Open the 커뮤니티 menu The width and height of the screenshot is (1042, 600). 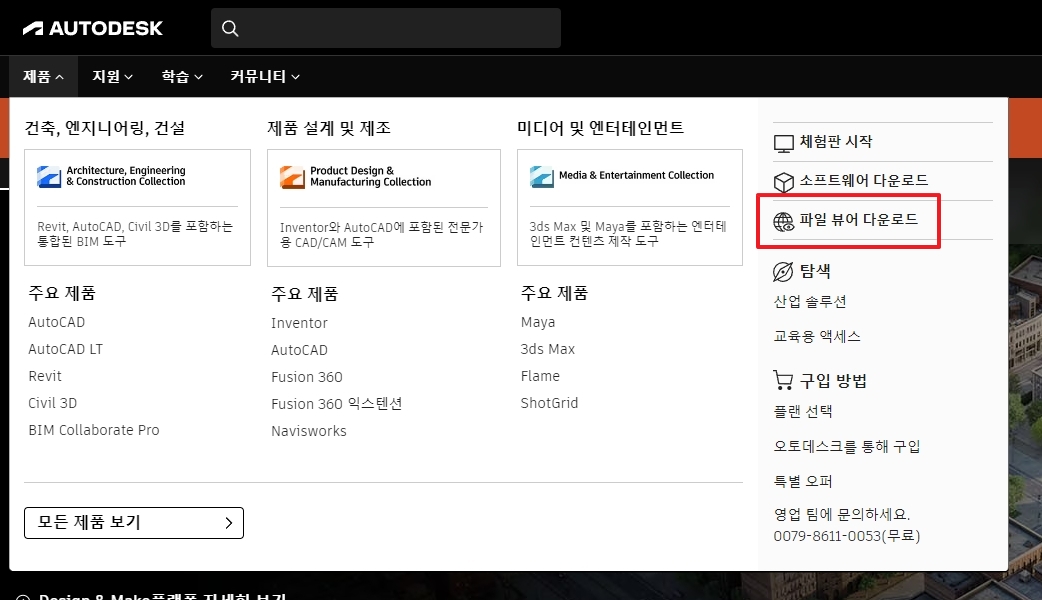(x=264, y=76)
